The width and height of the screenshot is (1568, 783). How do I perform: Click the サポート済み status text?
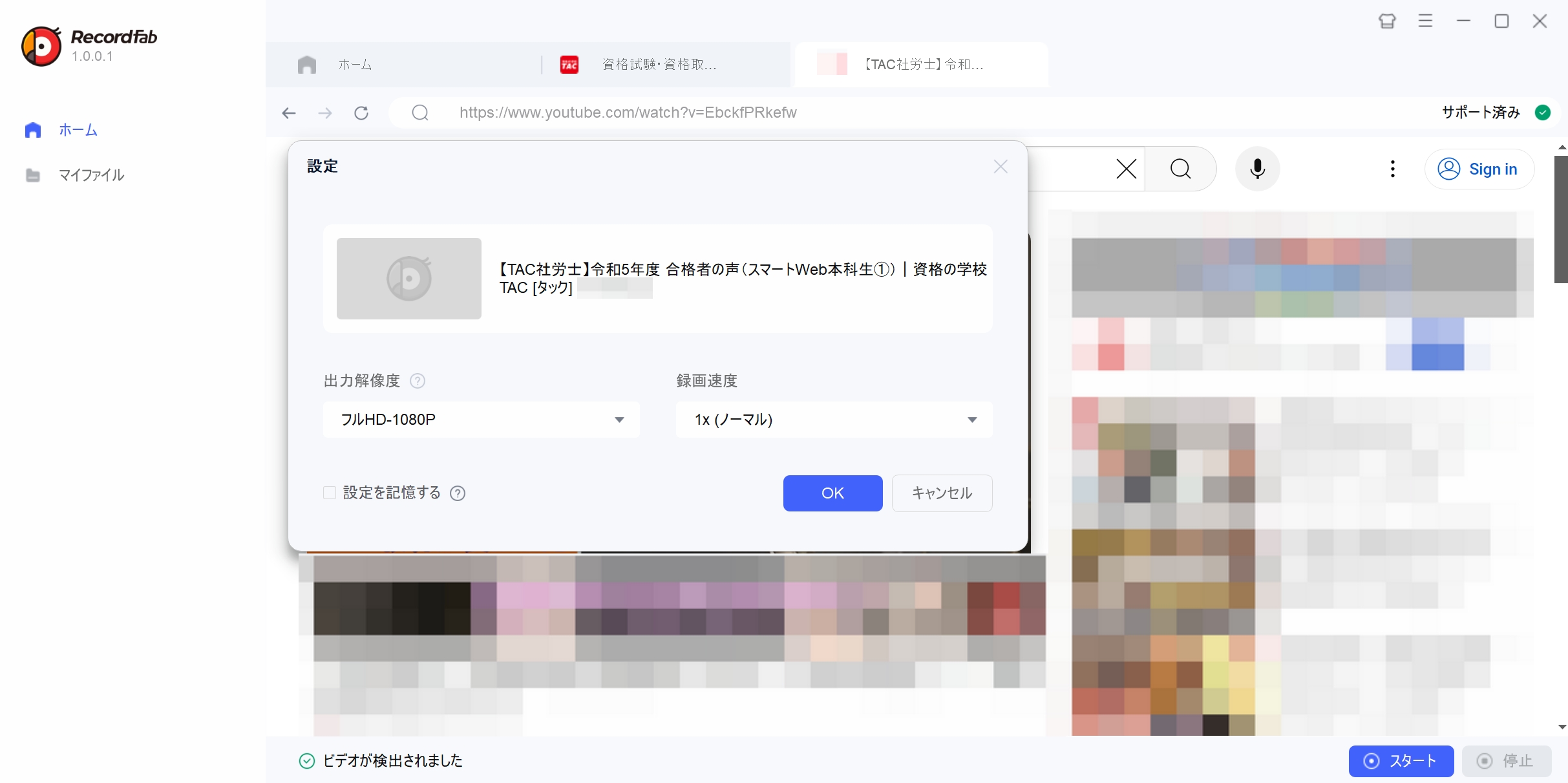coord(1481,113)
